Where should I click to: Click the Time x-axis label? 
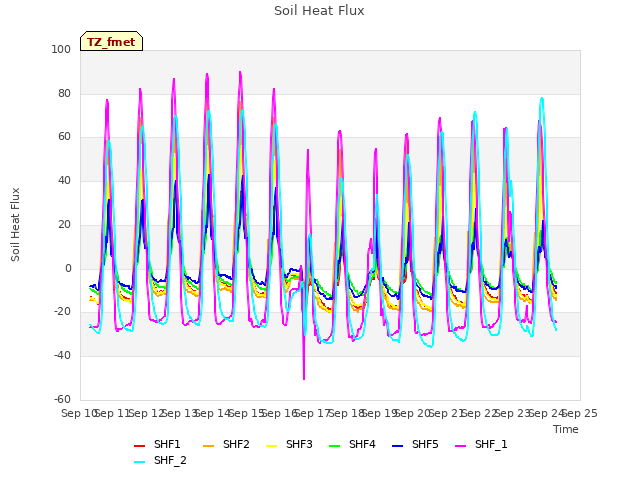(x=566, y=429)
